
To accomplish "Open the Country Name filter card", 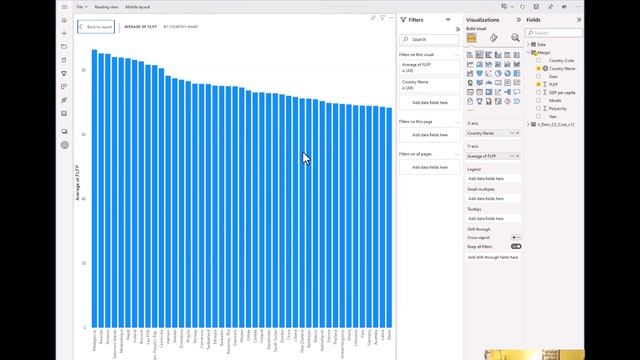I will pyautogui.click(x=429, y=85).
